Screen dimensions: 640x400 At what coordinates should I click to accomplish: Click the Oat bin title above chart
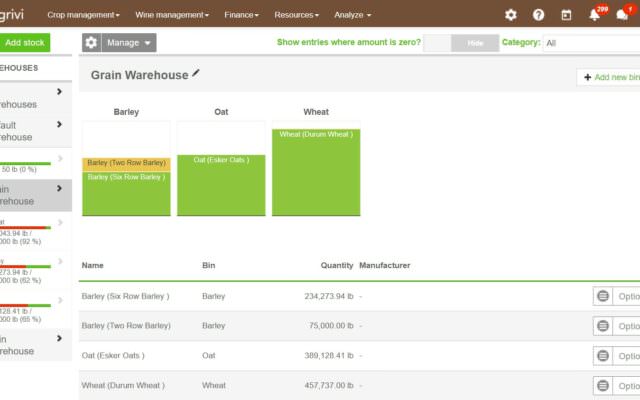click(x=221, y=112)
